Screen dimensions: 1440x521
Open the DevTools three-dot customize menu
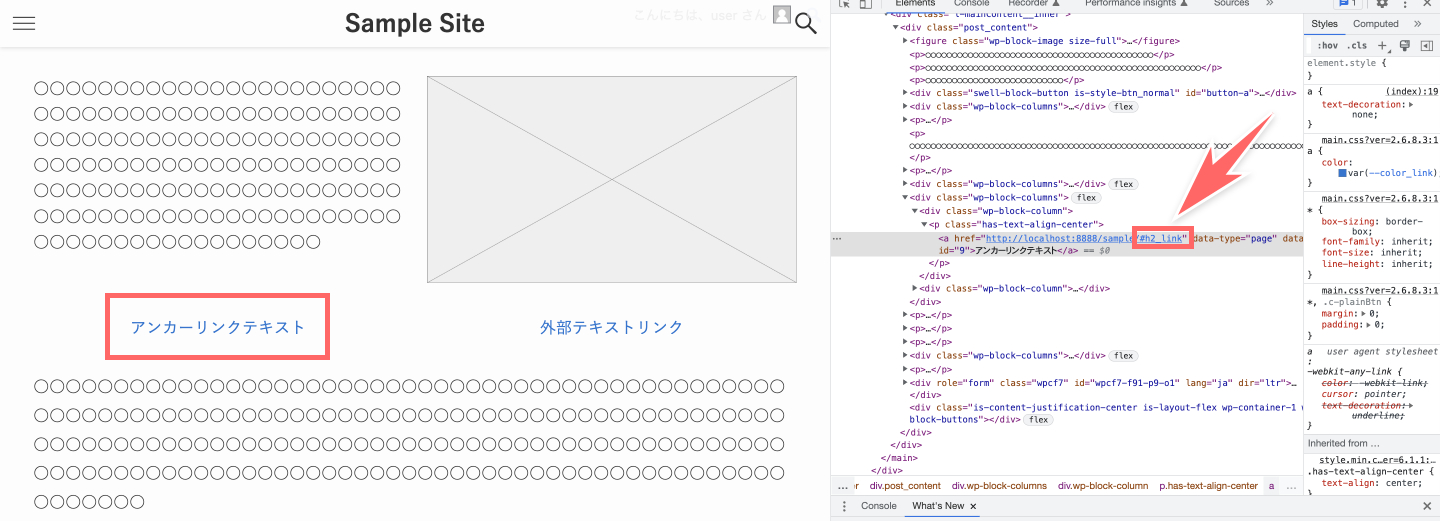coord(1405,4)
